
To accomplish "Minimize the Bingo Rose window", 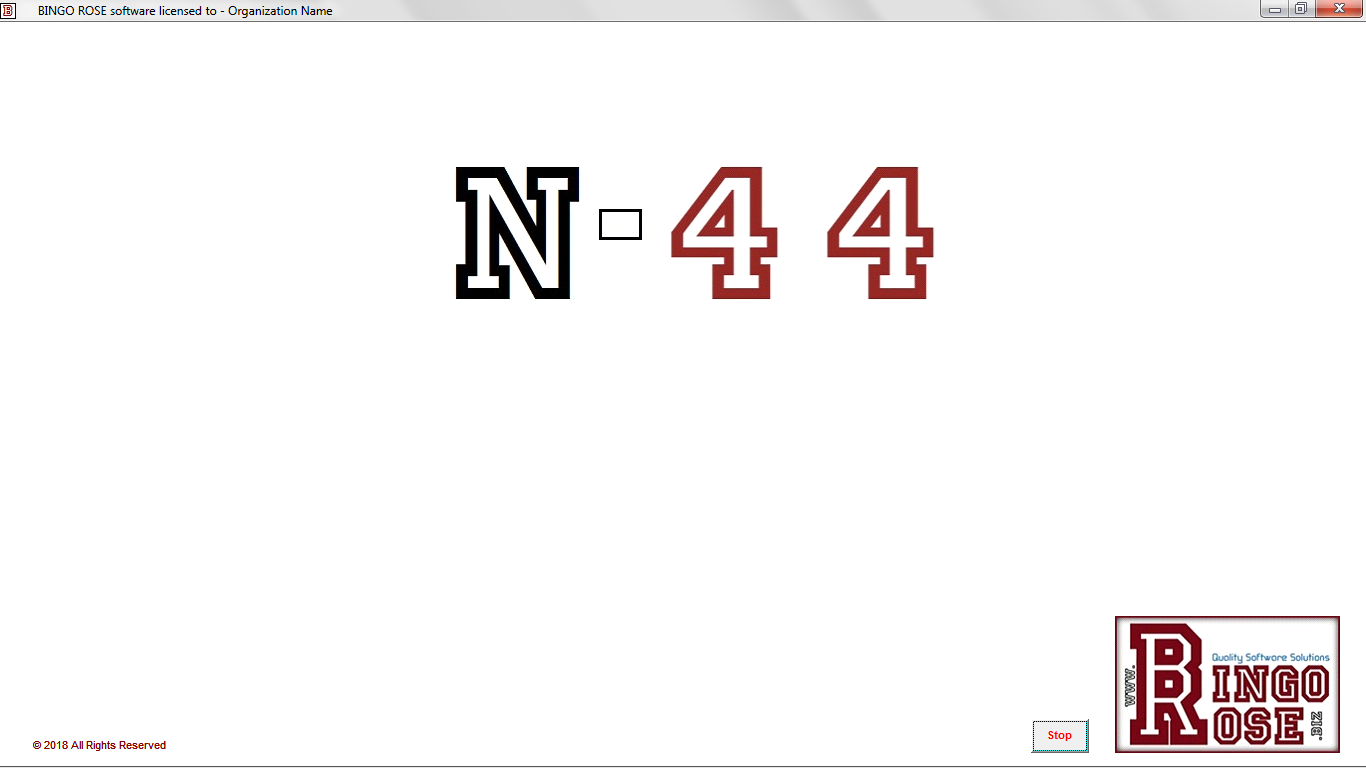I will coord(1275,9).
